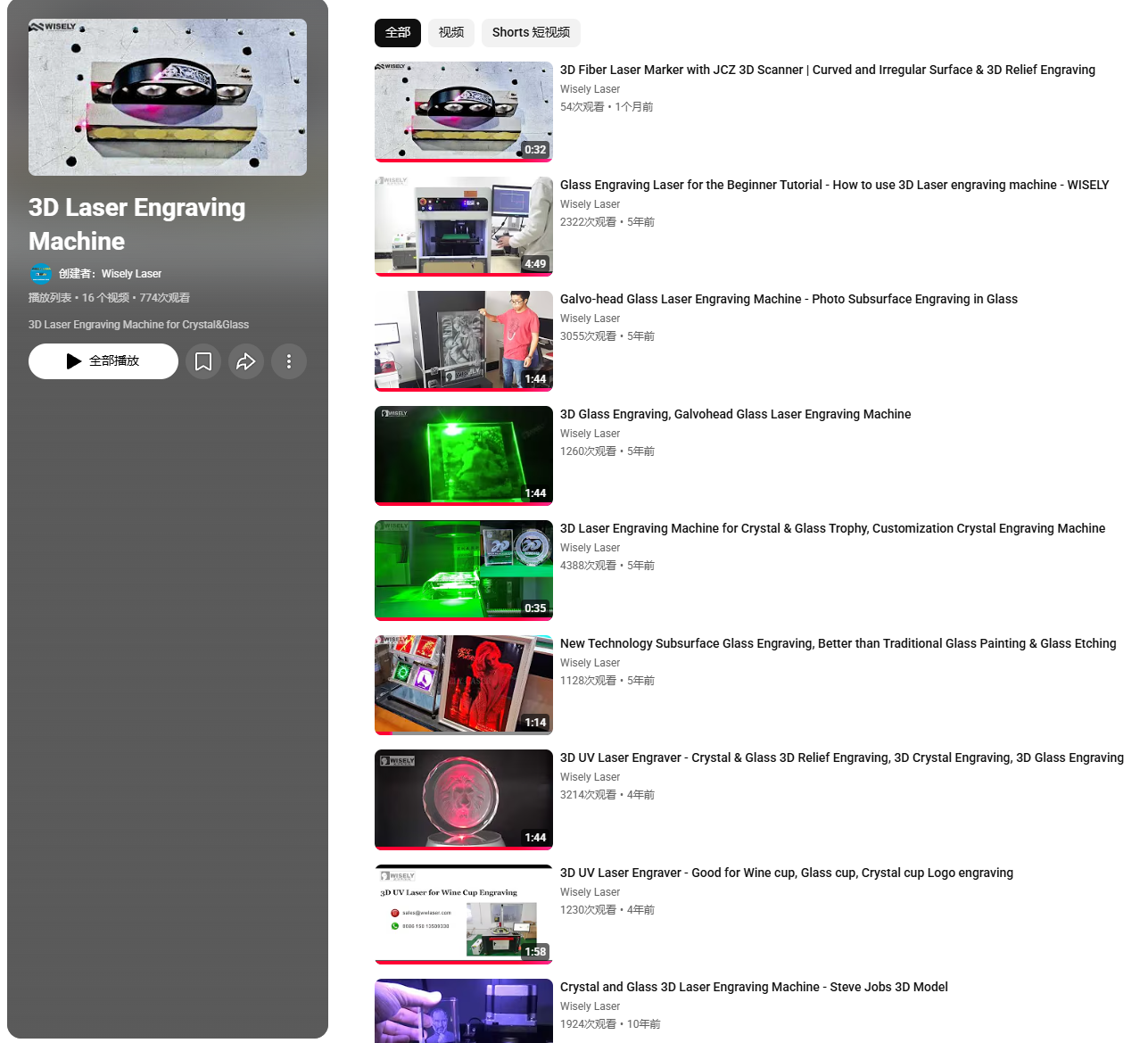The height and width of the screenshot is (1043, 1148).
Task: Open the playlist cover thumbnail image
Action: [x=168, y=97]
